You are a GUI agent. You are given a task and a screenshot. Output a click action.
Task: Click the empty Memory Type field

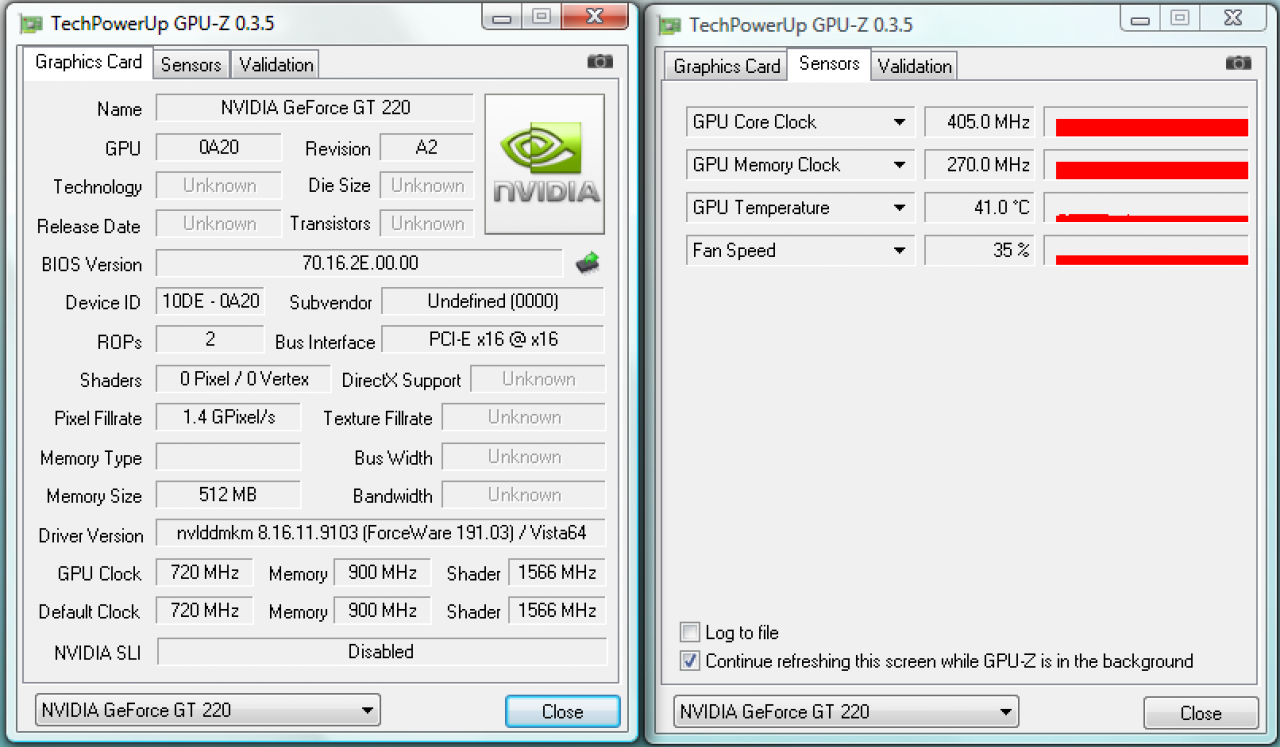229,456
